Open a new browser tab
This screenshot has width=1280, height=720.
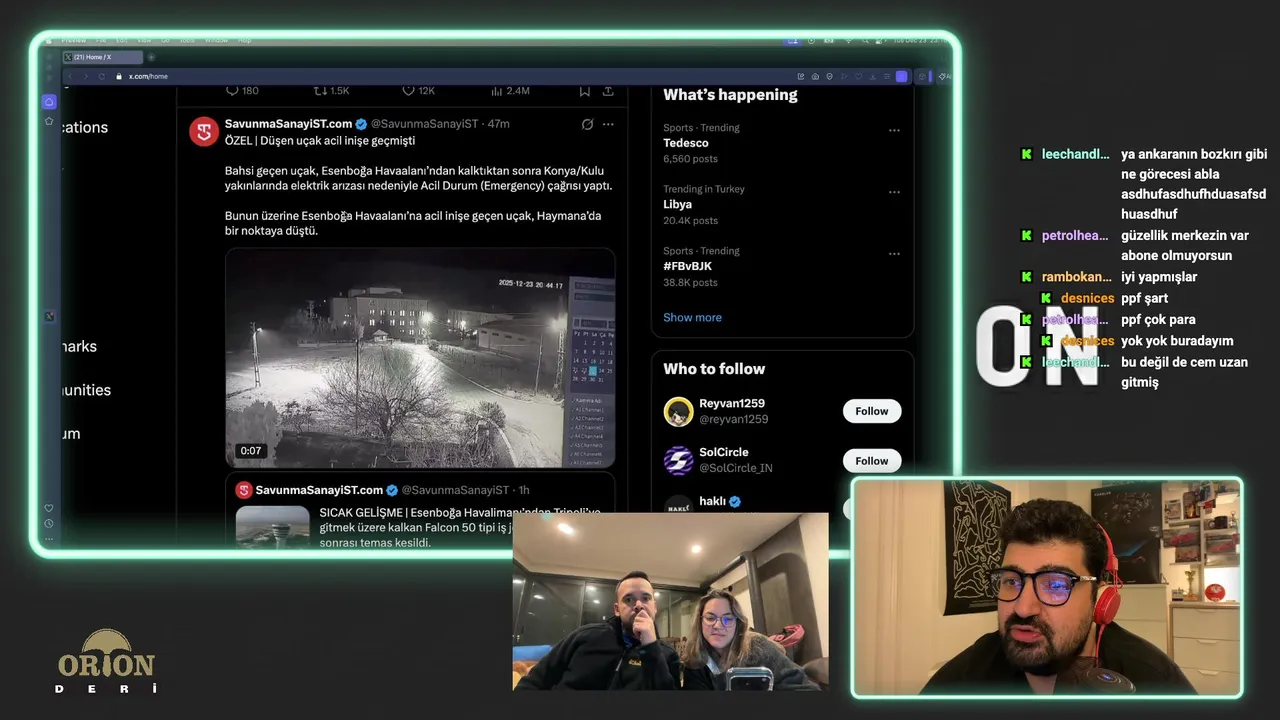coord(152,57)
